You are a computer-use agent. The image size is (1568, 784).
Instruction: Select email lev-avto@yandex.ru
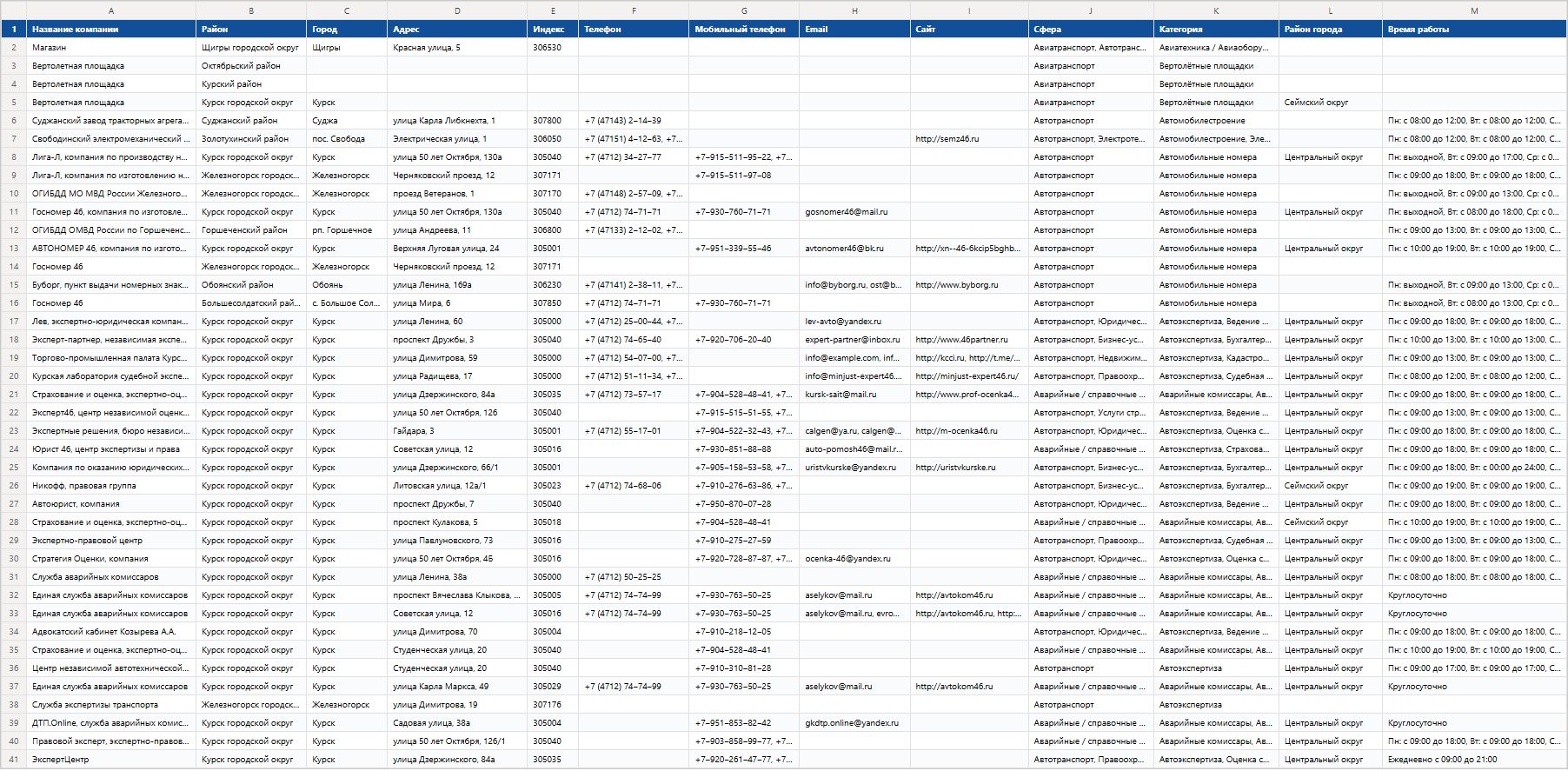[854, 322]
